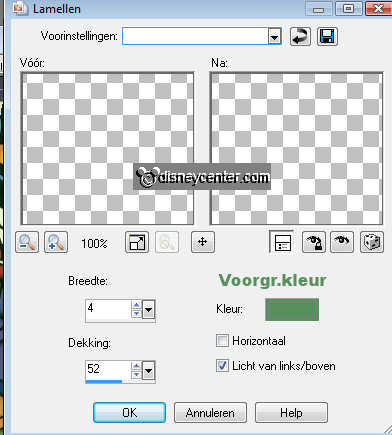Fit image to preview window icon
Screen dimensions: 392x435
(x=137, y=242)
